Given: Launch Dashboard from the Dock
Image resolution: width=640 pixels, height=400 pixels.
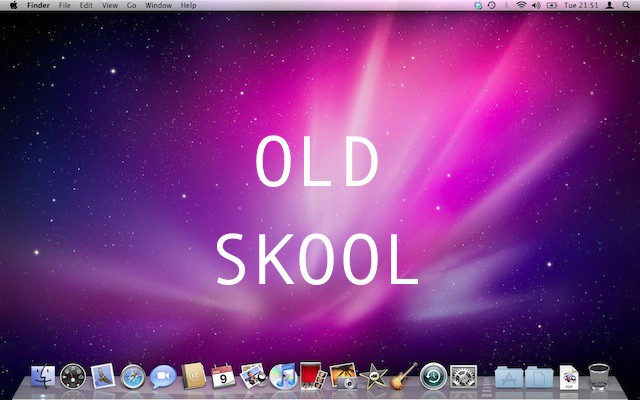Looking at the screenshot, I should (x=73, y=377).
